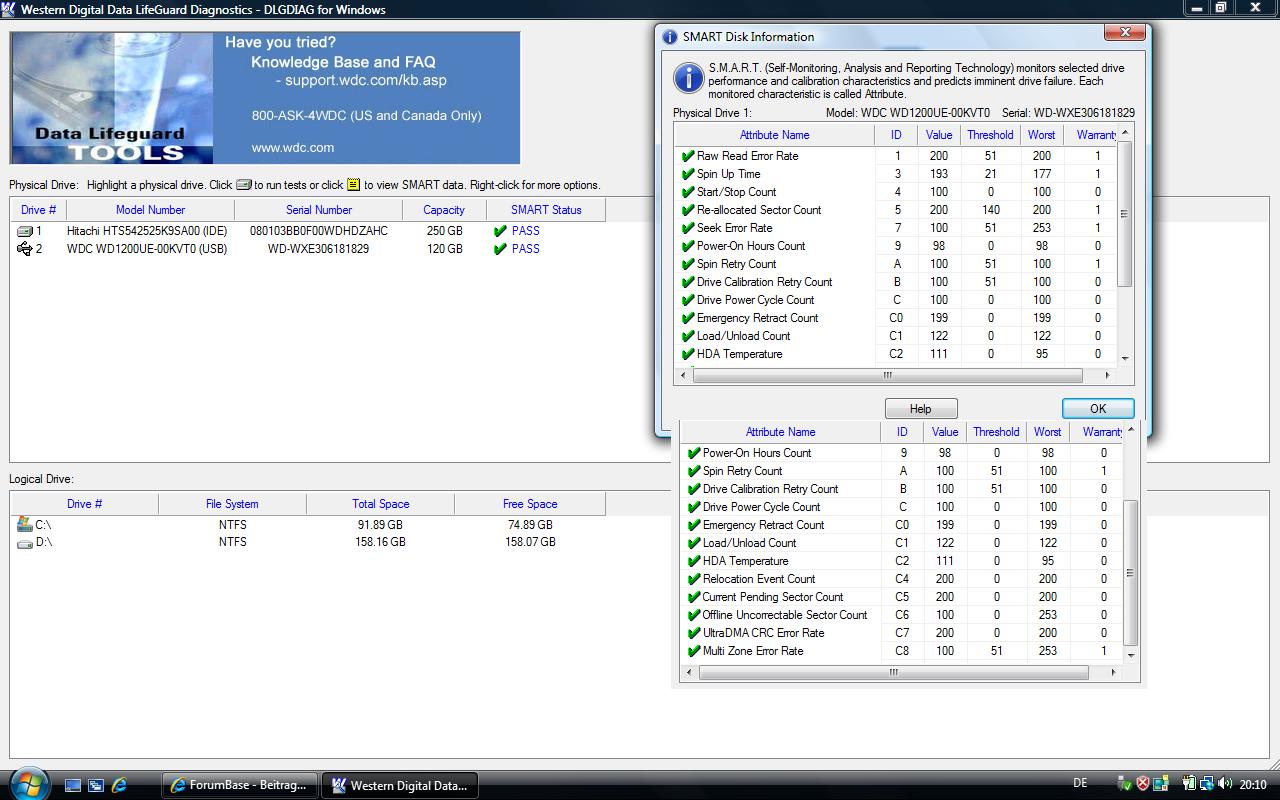
Task: Click the DE language indicator in taskbar
Action: (x=1080, y=785)
